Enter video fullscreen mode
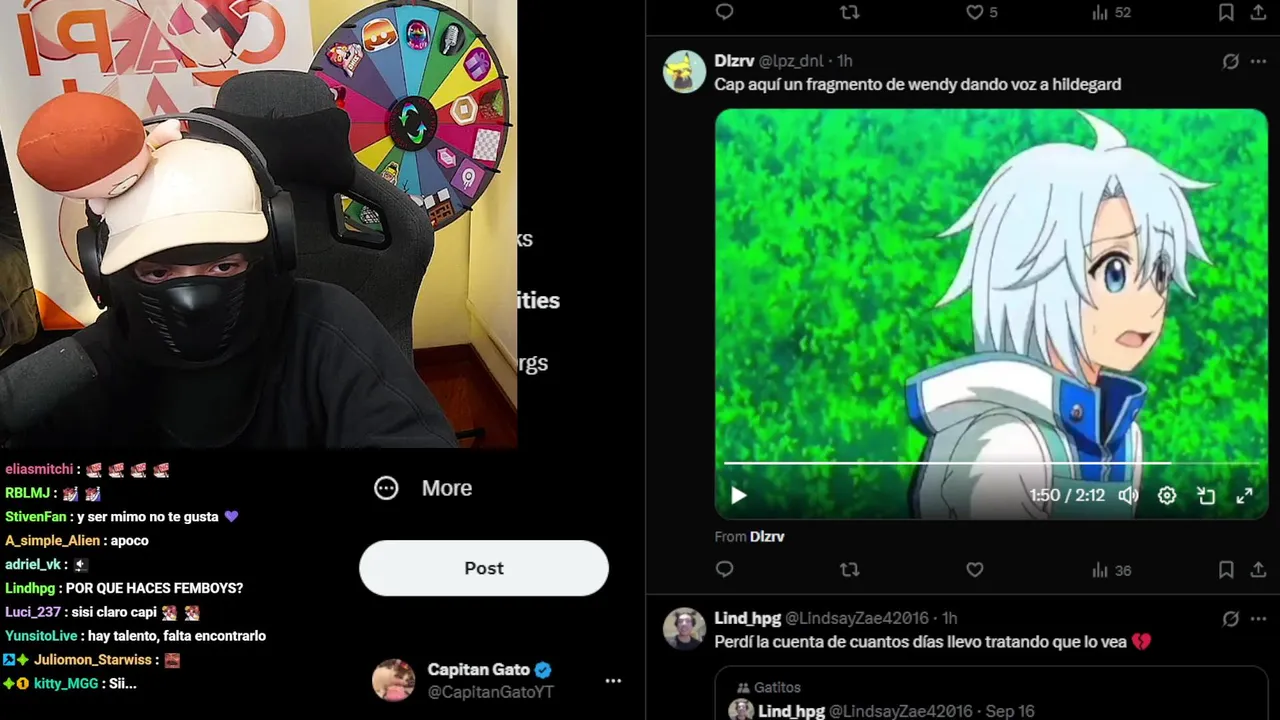 [x=1245, y=495]
